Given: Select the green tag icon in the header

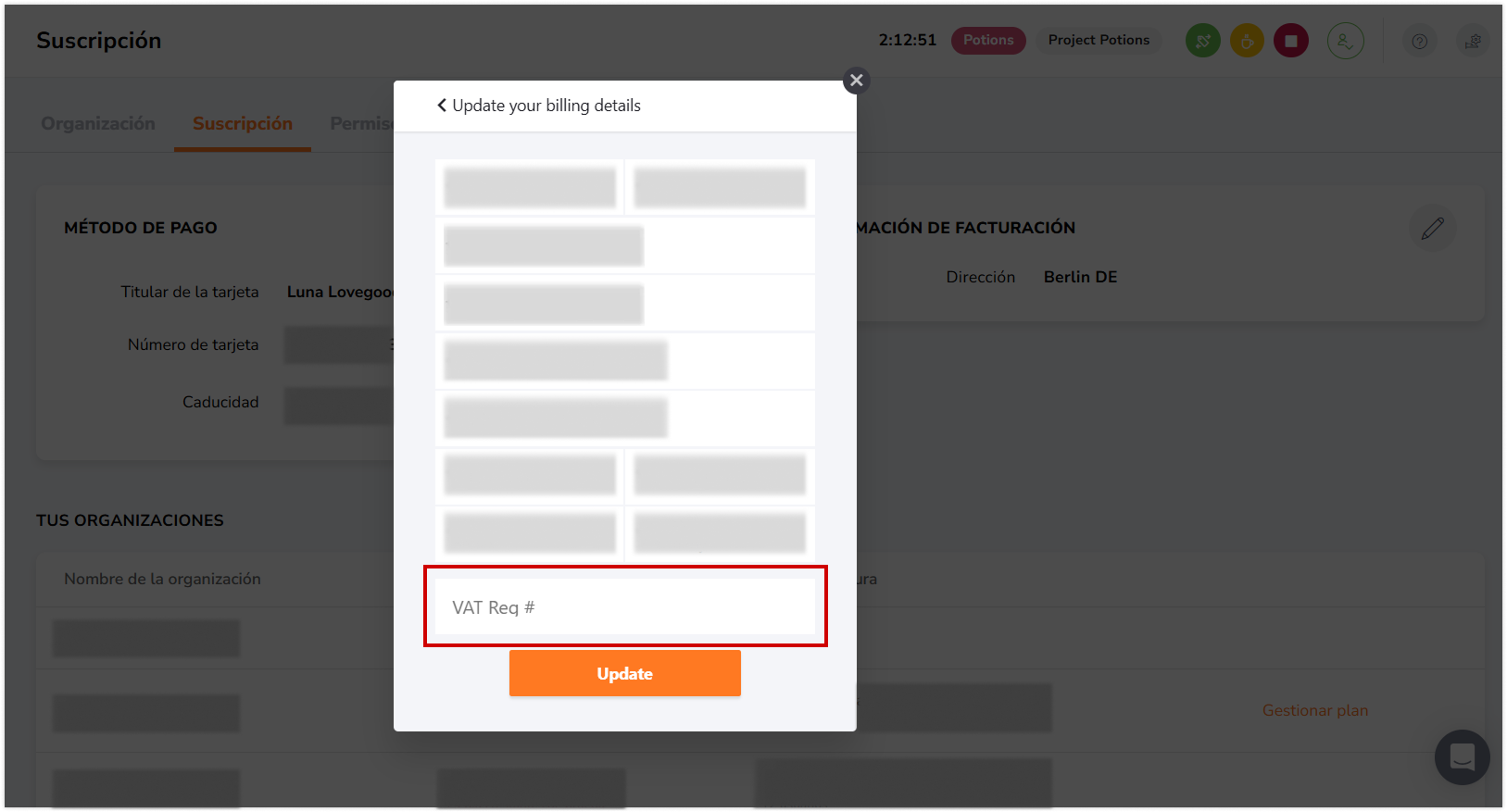Looking at the screenshot, I should tap(1202, 40).
